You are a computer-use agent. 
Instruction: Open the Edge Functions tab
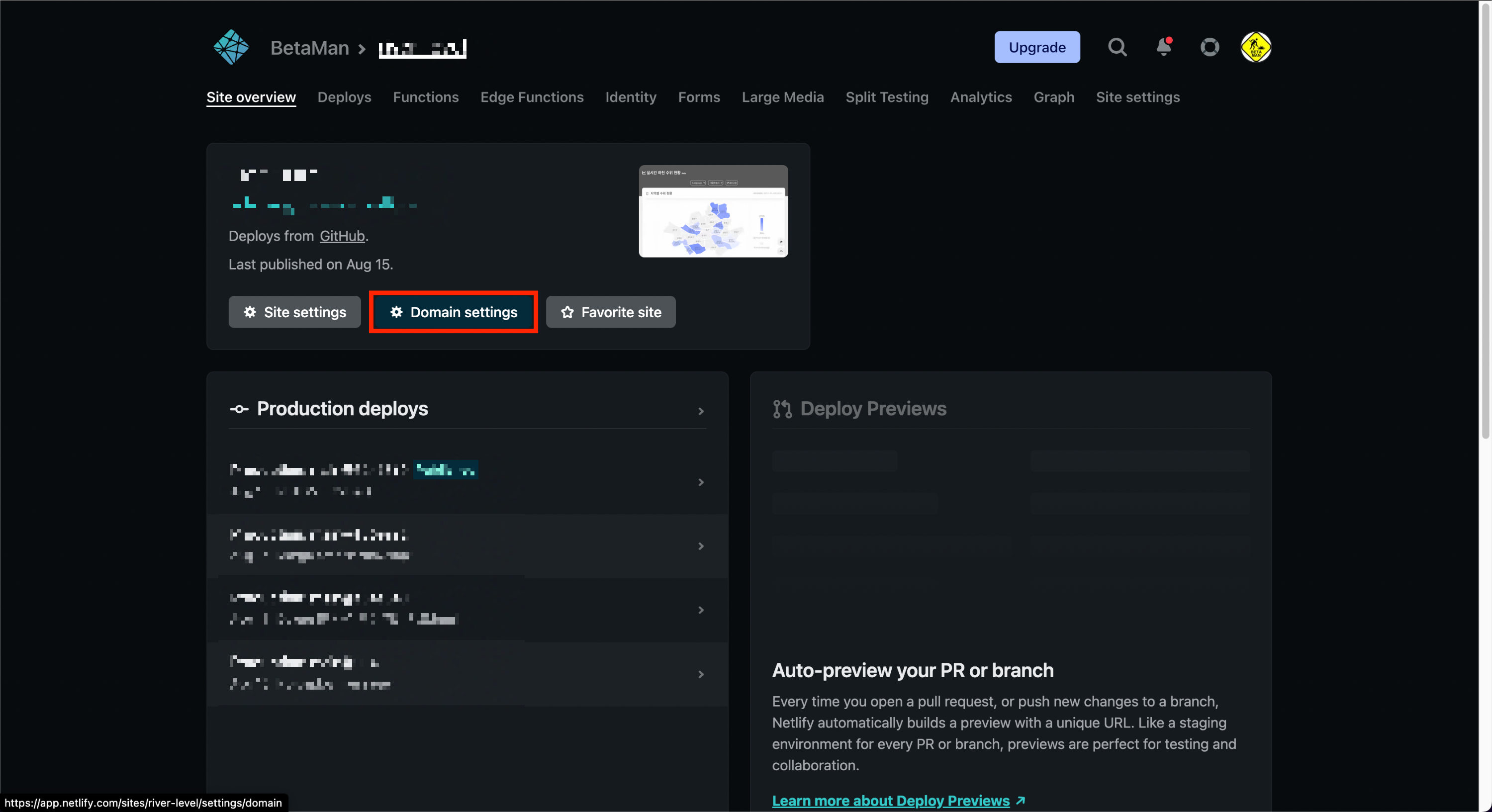(x=532, y=97)
